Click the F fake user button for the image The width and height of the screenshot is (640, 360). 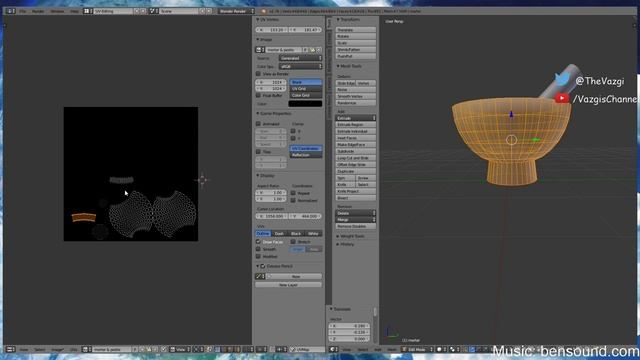coord(305,50)
